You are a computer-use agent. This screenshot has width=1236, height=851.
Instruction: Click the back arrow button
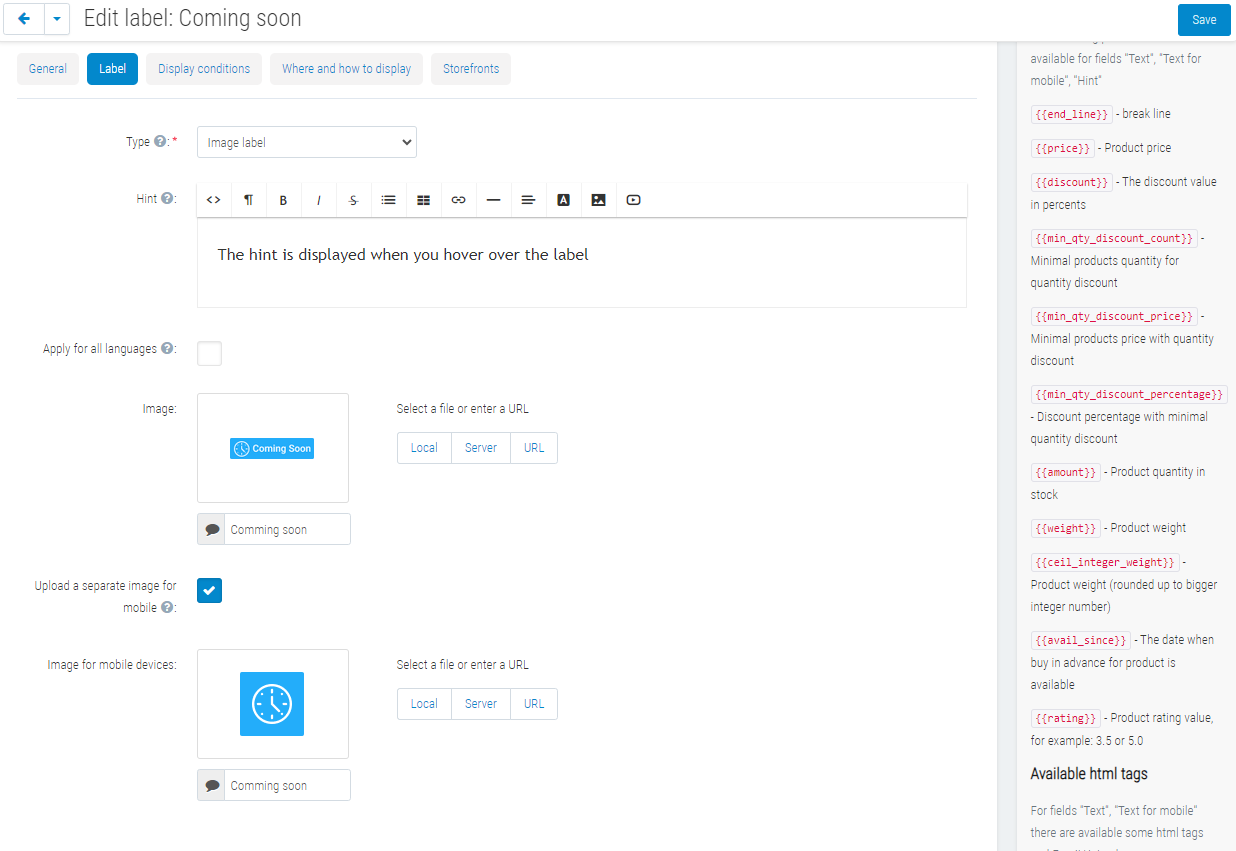24,19
